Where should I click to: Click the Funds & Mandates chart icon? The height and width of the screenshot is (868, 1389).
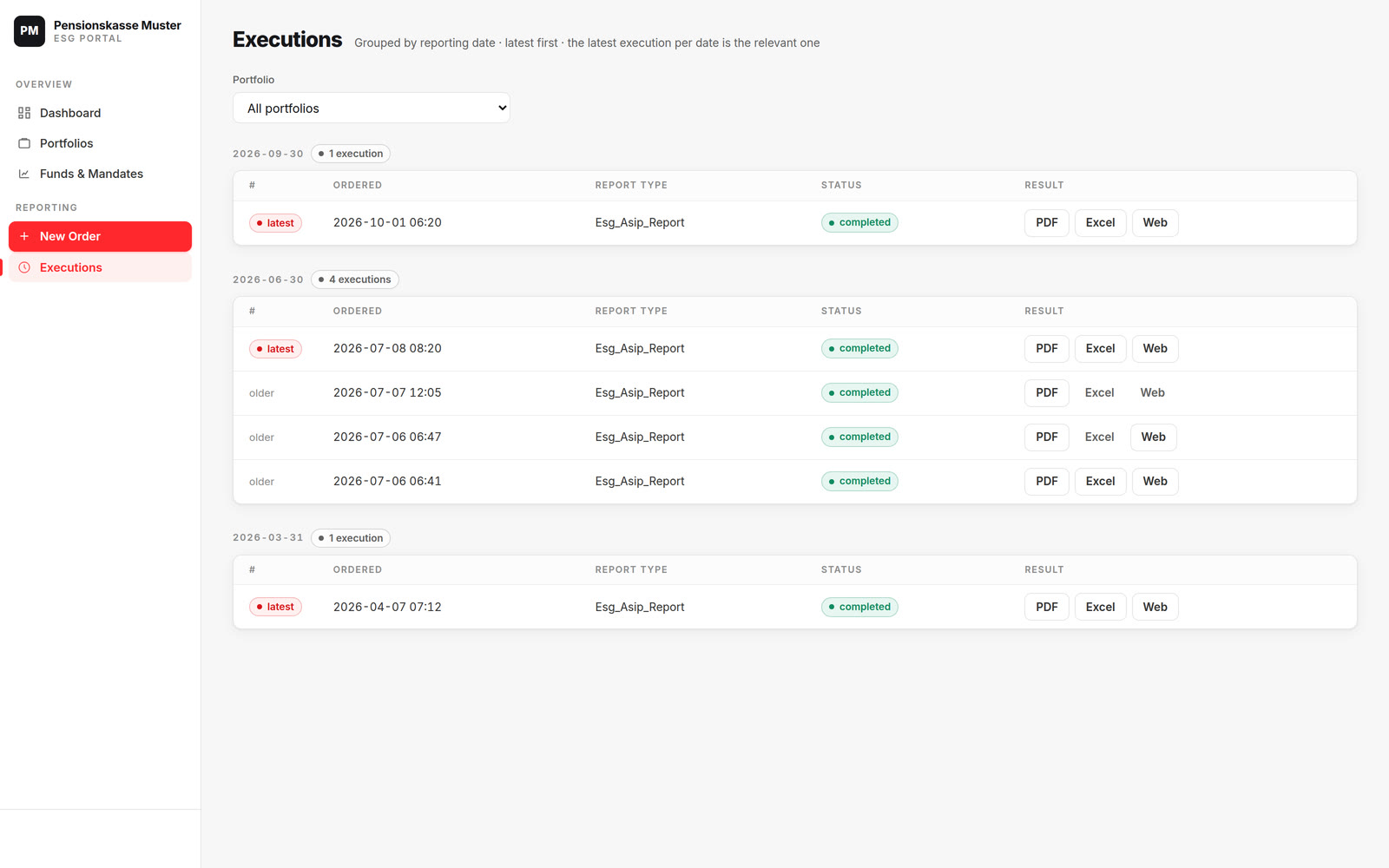pos(24,174)
